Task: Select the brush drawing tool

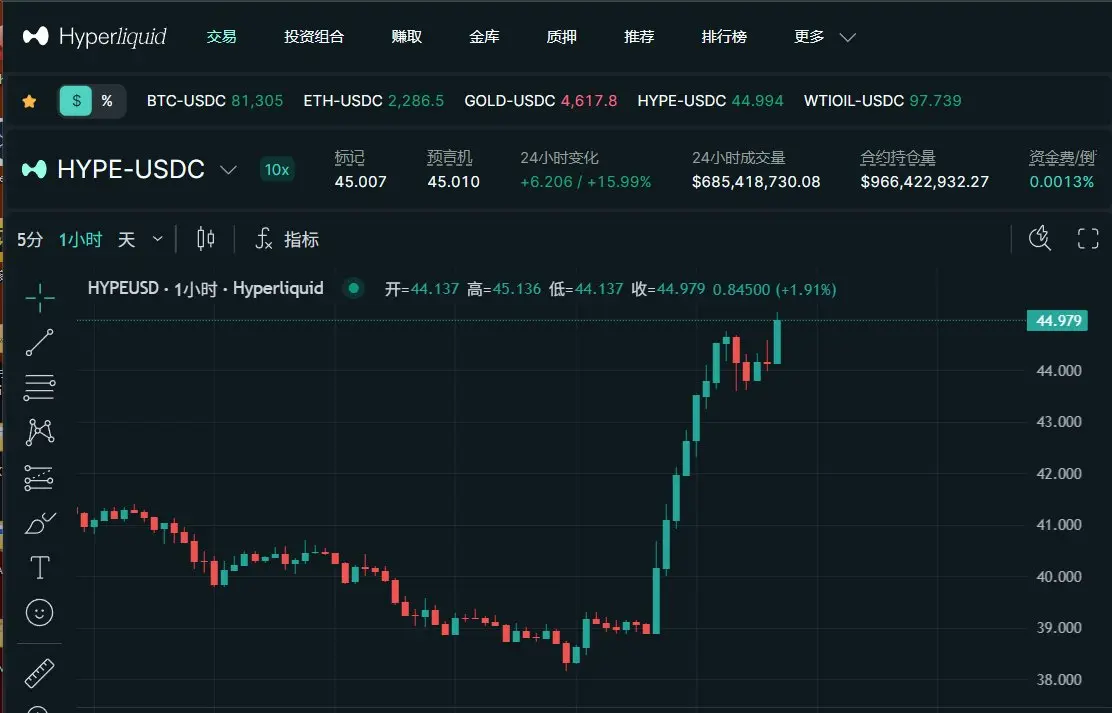Action: click(40, 523)
